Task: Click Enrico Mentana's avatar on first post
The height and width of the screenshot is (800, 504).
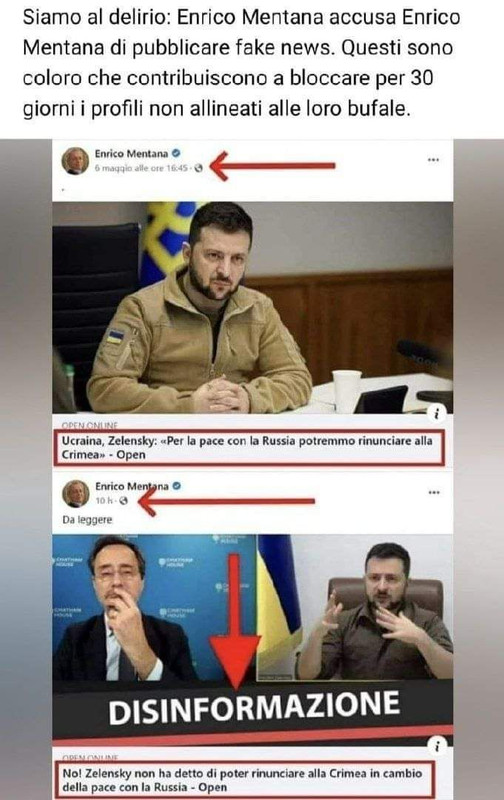Action: point(75,161)
